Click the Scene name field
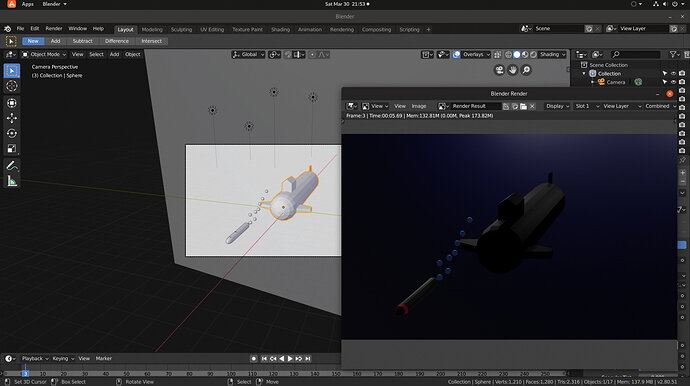The height and width of the screenshot is (386, 690). pos(558,29)
